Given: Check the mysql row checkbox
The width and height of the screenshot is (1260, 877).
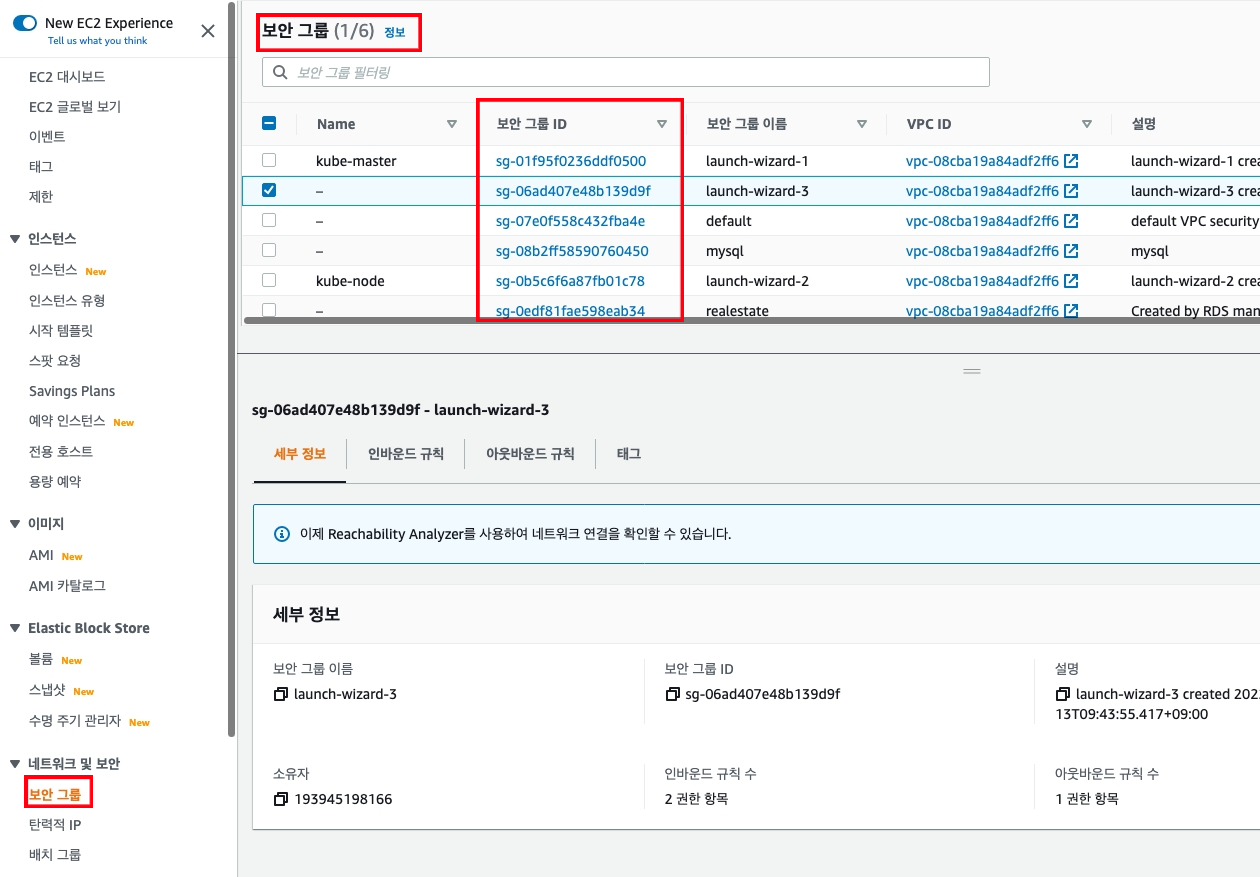Looking at the screenshot, I should [x=269, y=250].
